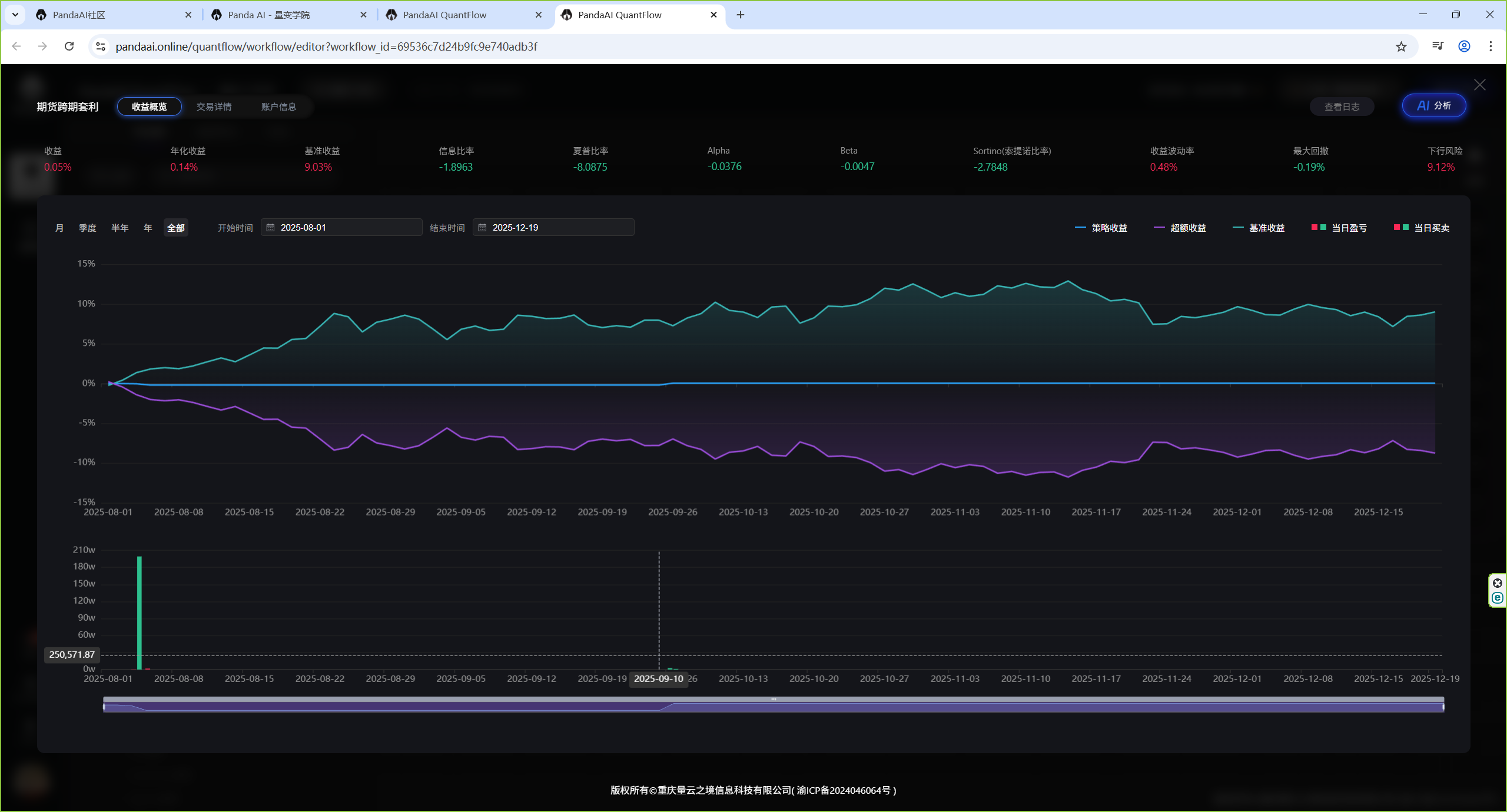This screenshot has height=812, width=1507.
Task: Click the tall green bar in volume chart
Action: pyautogui.click(x=140, y=613)
